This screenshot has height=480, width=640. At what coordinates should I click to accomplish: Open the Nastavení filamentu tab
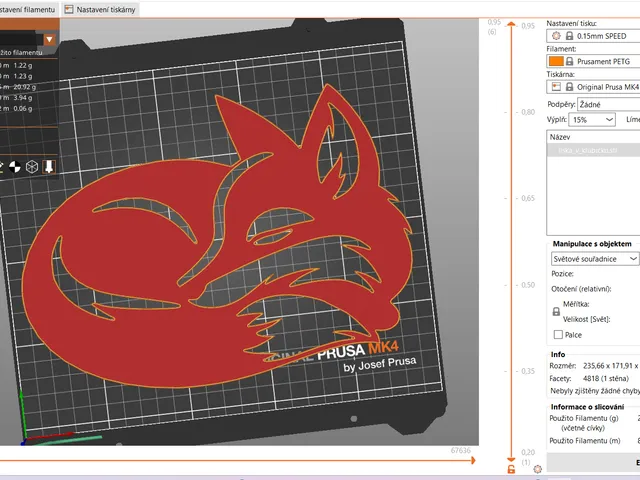(28, 9)
